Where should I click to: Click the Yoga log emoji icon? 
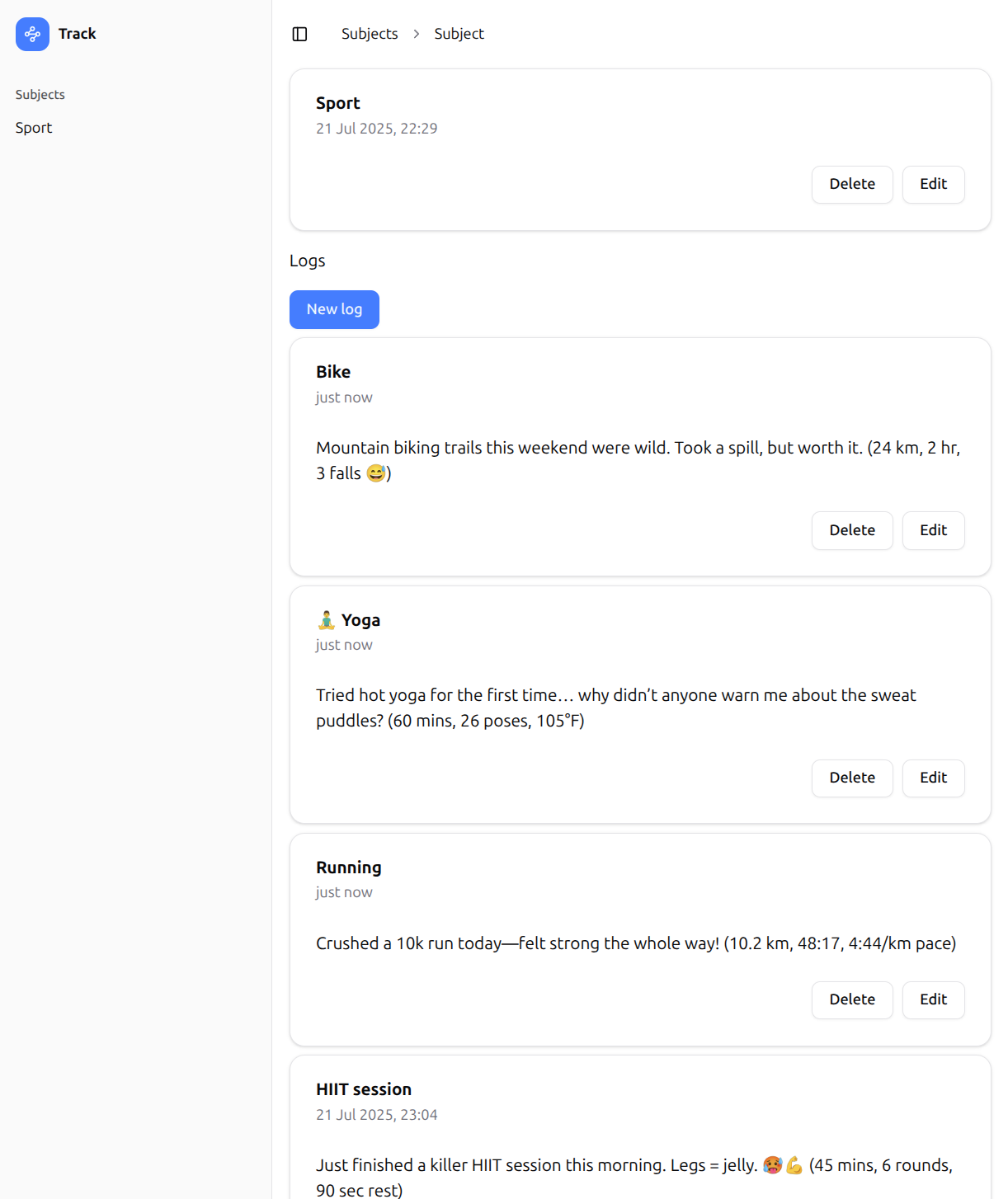pos(326,620)
